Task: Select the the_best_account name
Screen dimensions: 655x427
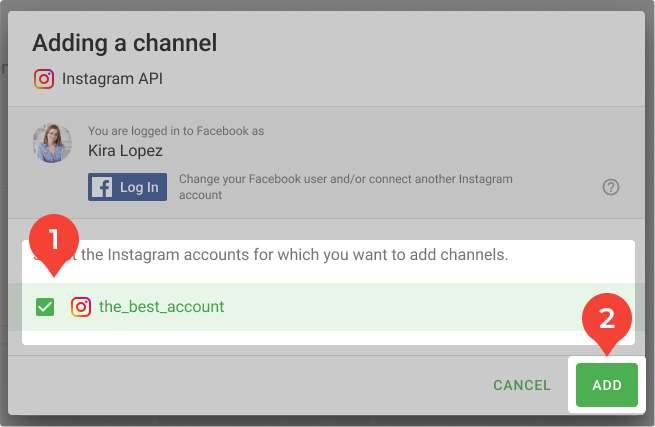Action: 161,307
